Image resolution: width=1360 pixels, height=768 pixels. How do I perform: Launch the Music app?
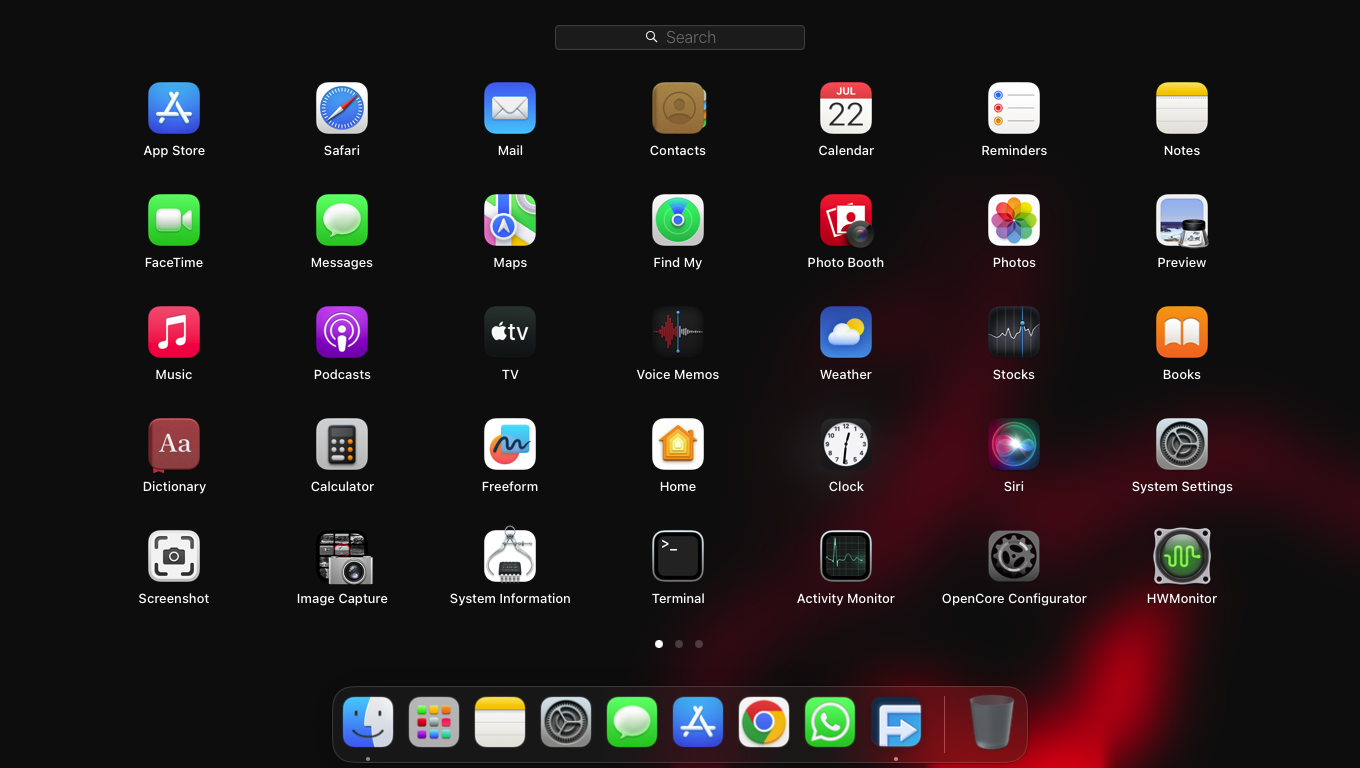(x=174, y=332)
